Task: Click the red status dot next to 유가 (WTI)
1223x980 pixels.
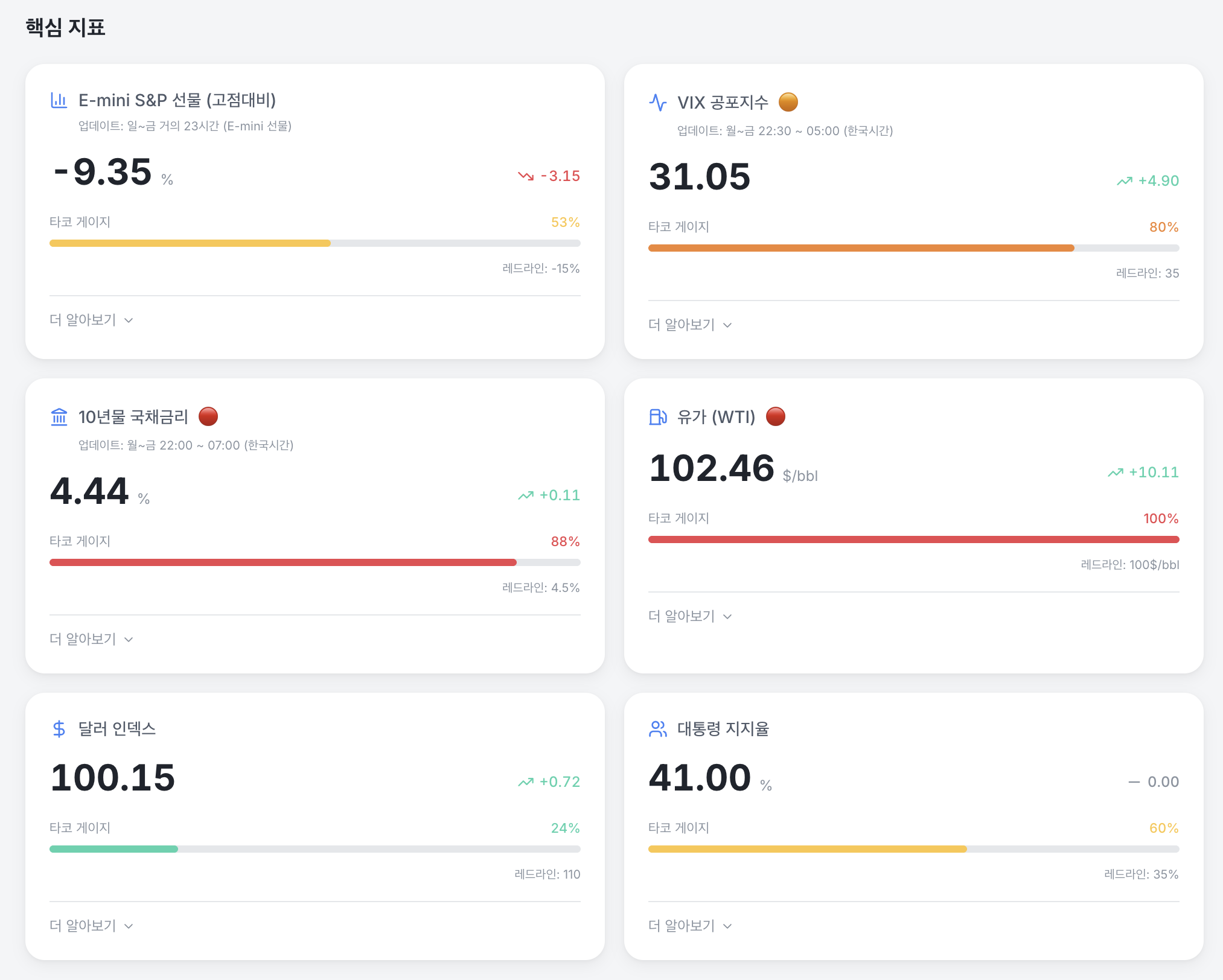Action: tap(775, 416)
